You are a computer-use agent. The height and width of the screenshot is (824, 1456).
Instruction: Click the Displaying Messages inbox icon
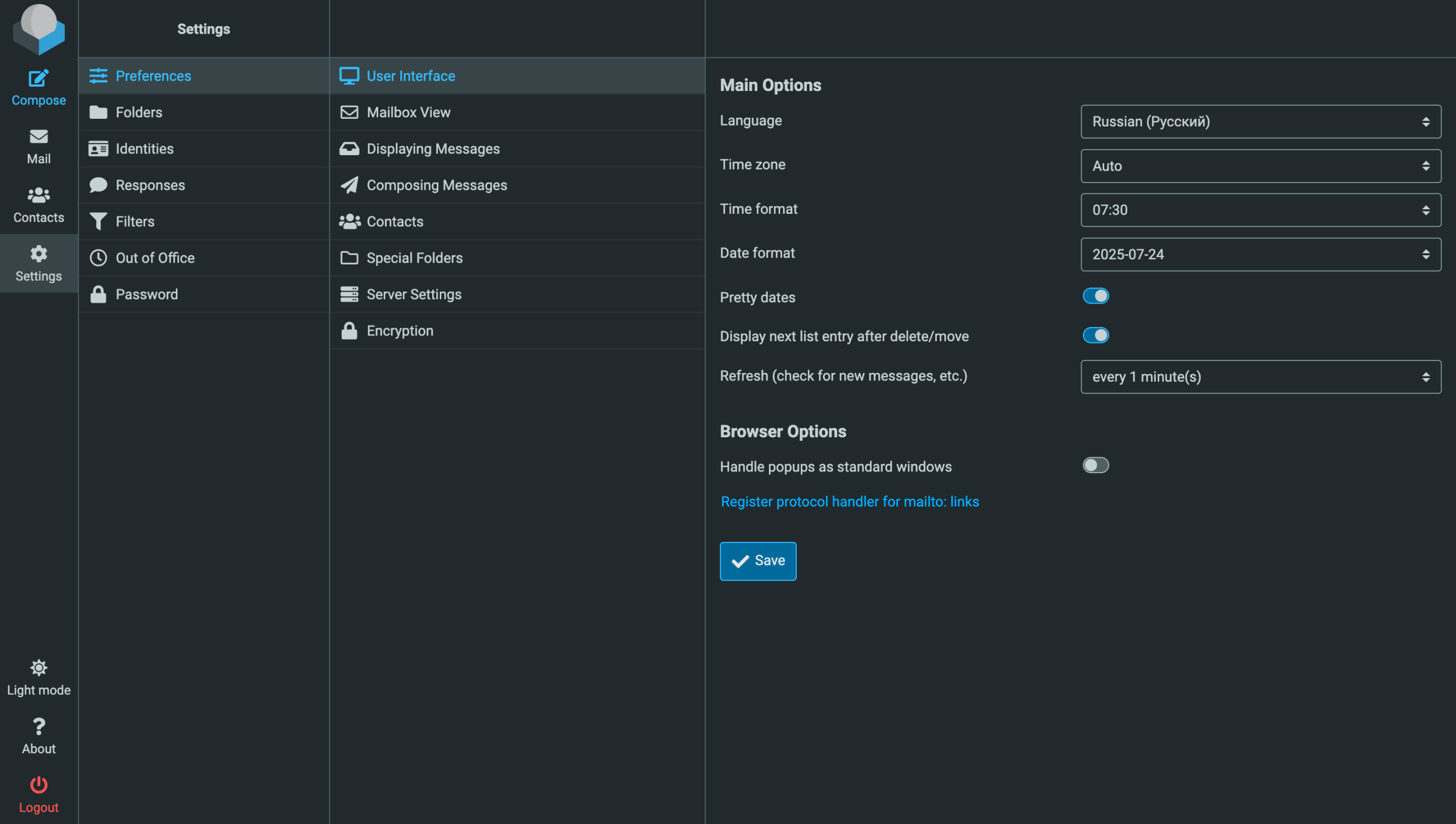point(349,148)
